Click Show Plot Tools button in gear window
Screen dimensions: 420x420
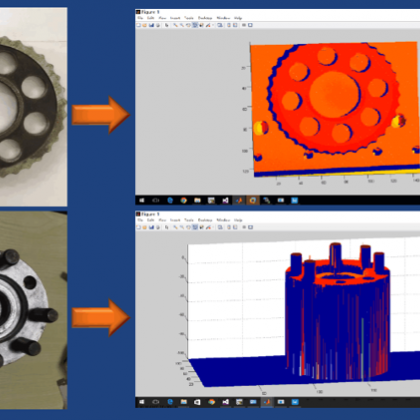tap(250, 25)
